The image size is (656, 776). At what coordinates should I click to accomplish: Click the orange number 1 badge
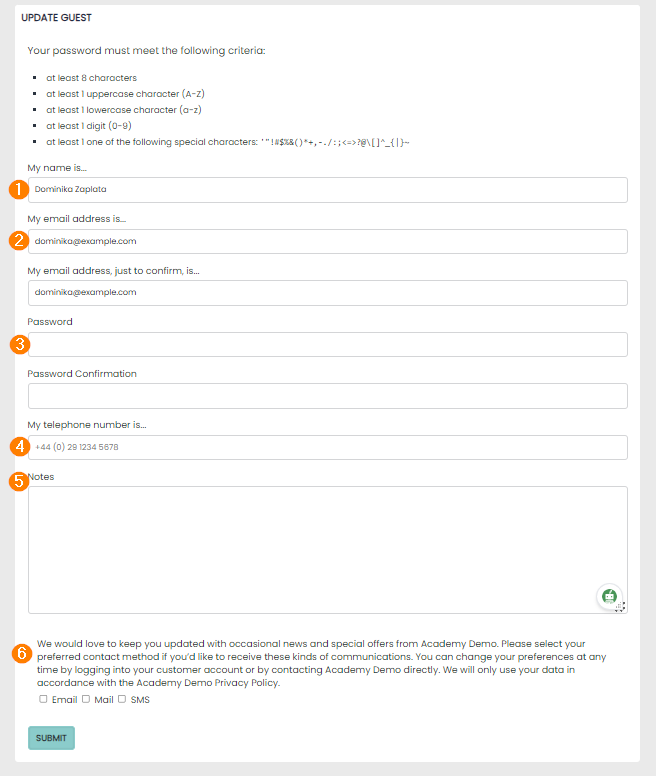[x=18, y=189]
